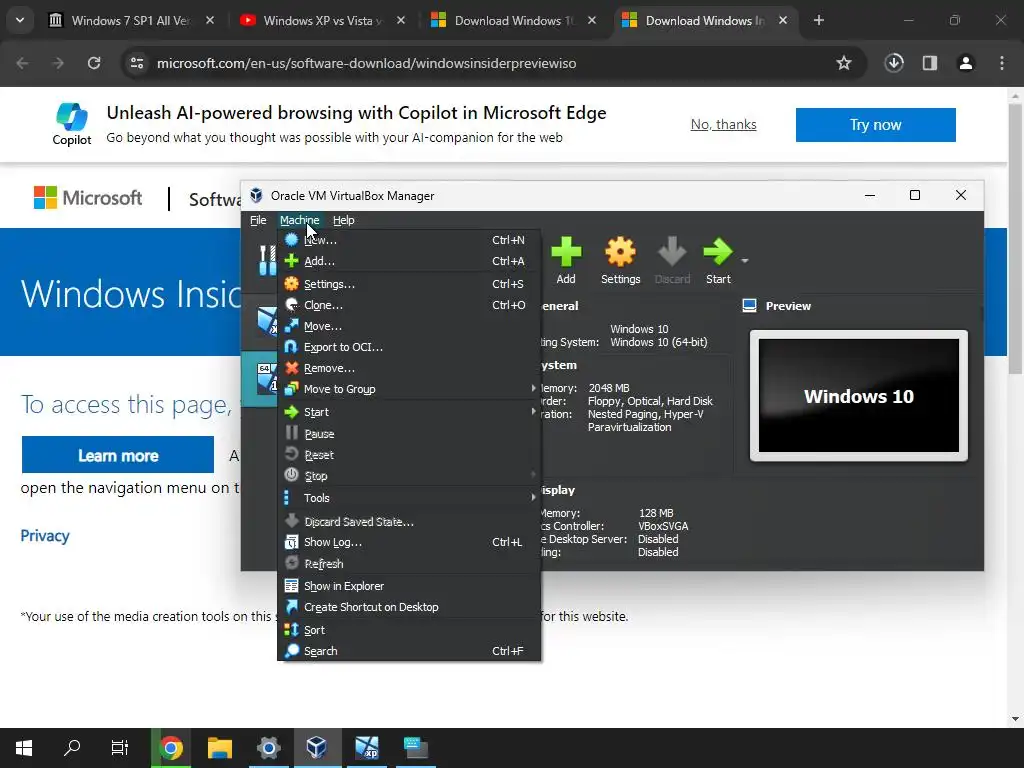
Task: Open the tab search dropdown
Action: tap(20, 20)
